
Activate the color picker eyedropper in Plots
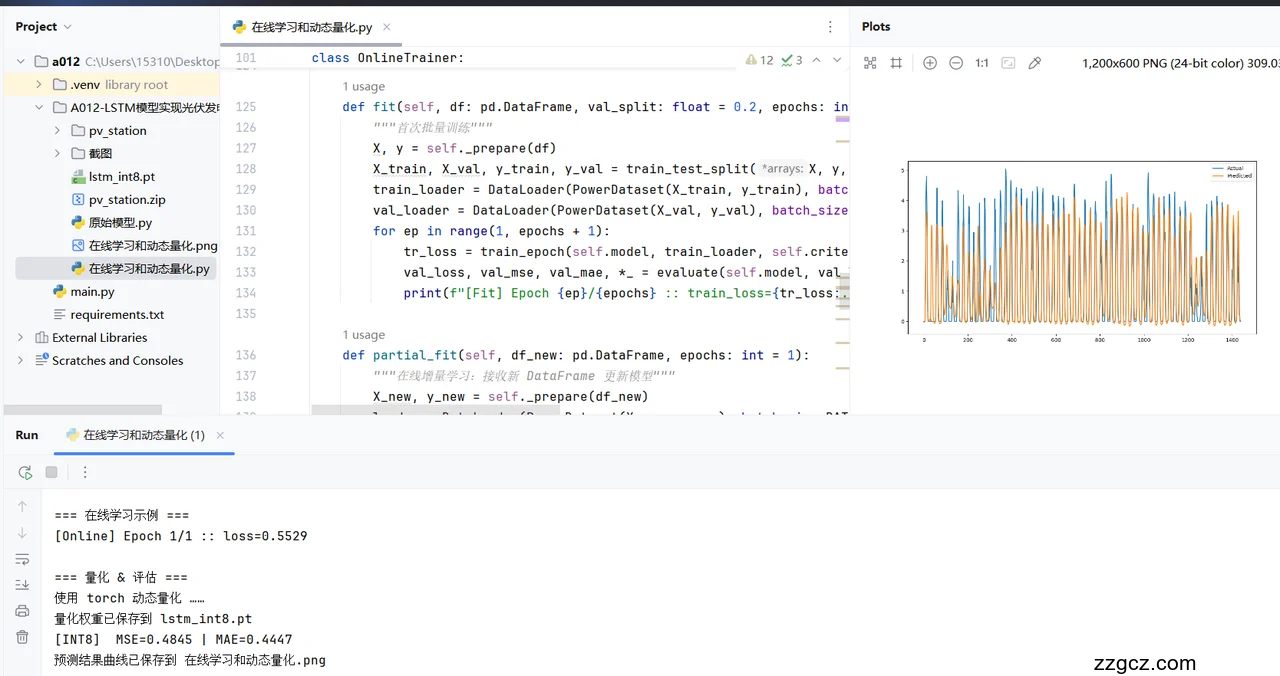pyautogui.click(x=1035, y=63)
